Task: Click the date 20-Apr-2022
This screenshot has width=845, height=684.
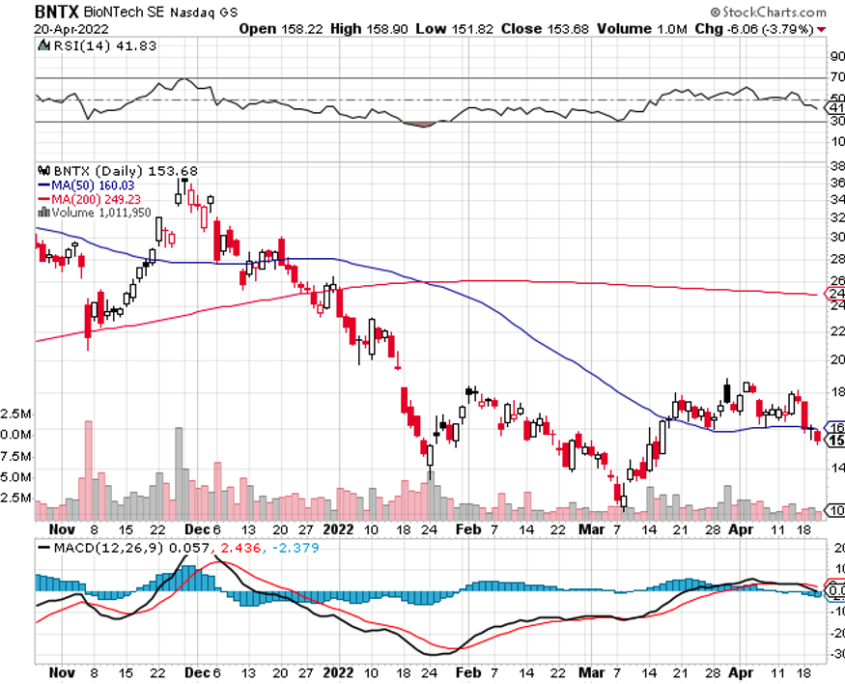Action: 71,29
